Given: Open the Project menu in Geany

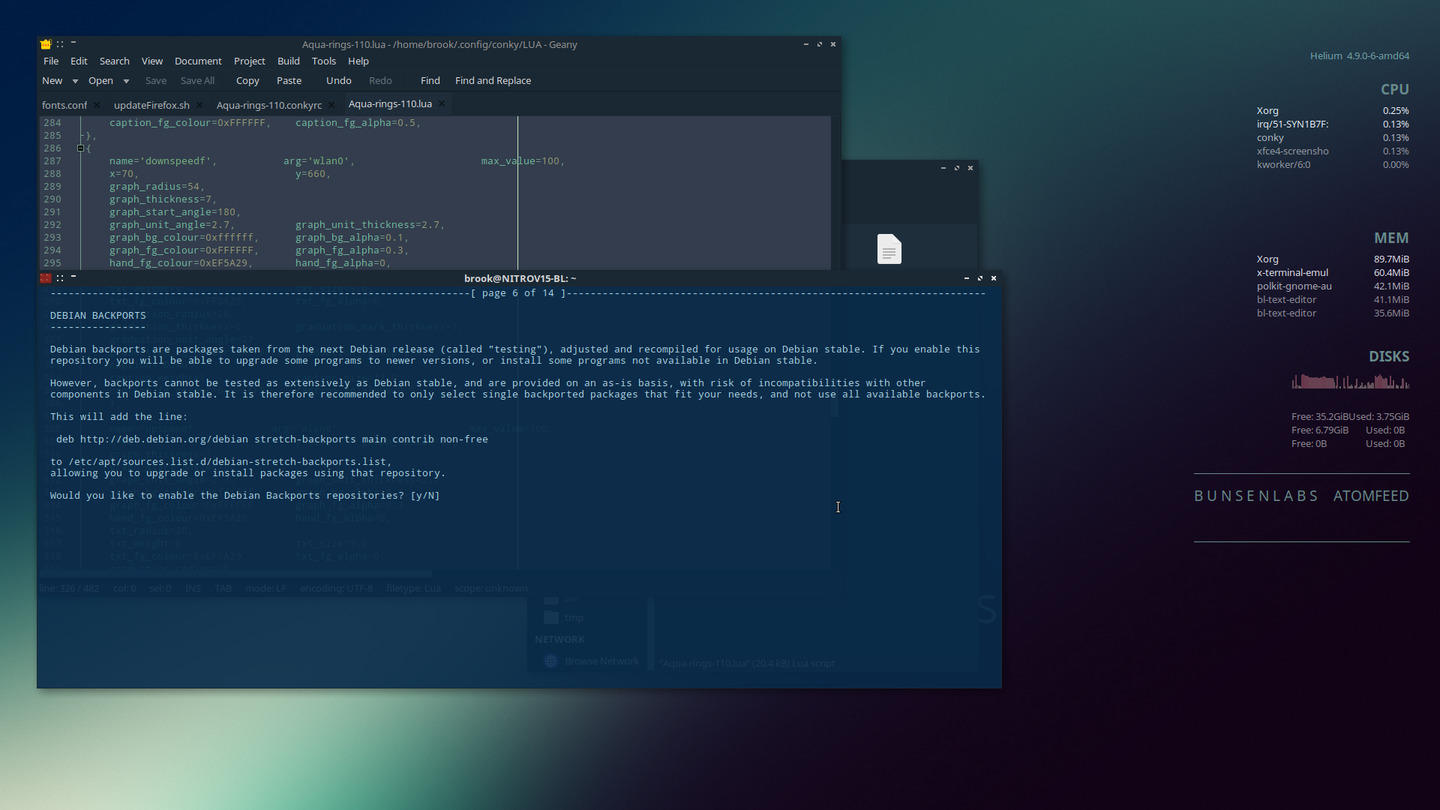Looking at the screenshot, I should tap(249, 61).
